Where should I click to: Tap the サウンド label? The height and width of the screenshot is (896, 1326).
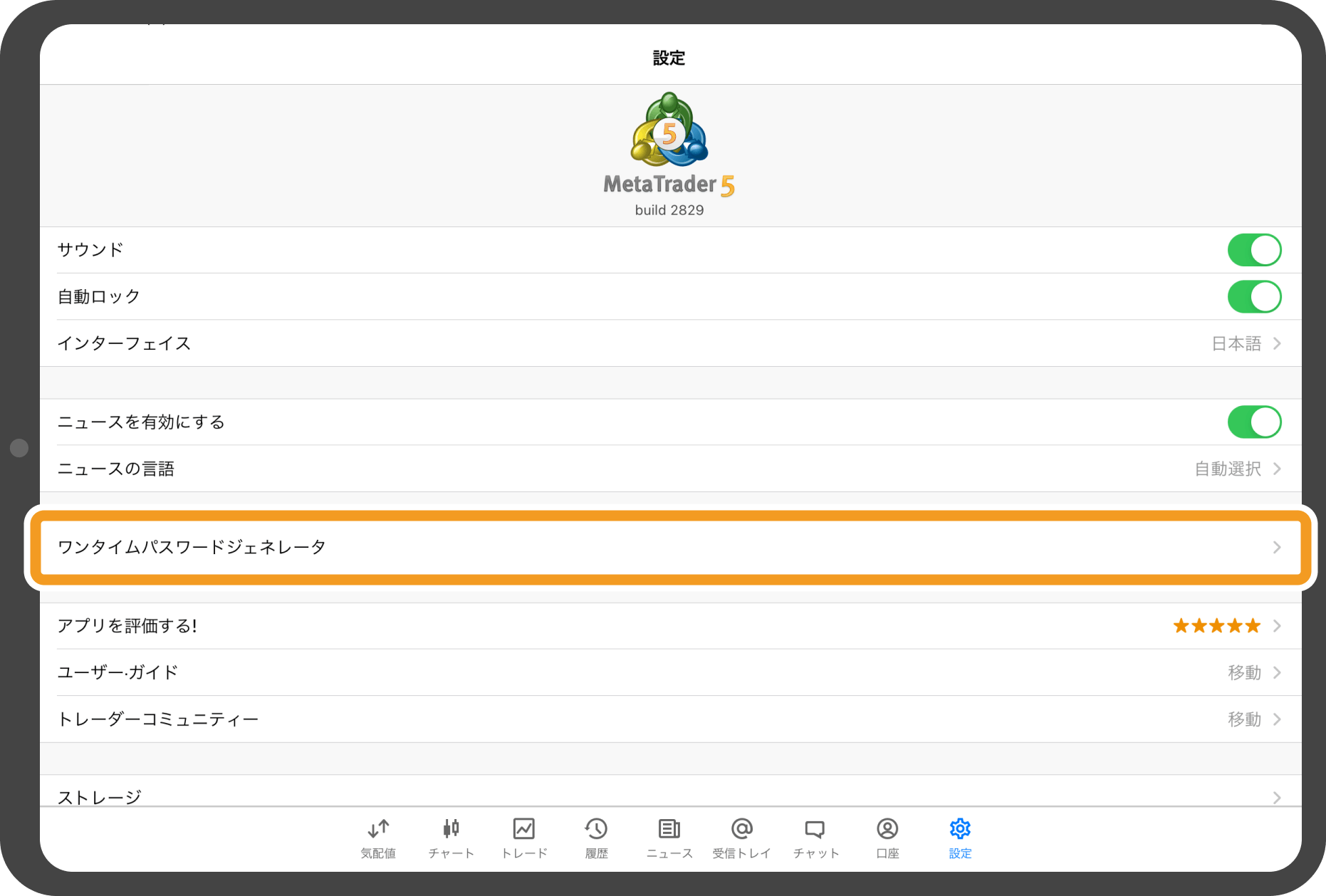point(90,250)
